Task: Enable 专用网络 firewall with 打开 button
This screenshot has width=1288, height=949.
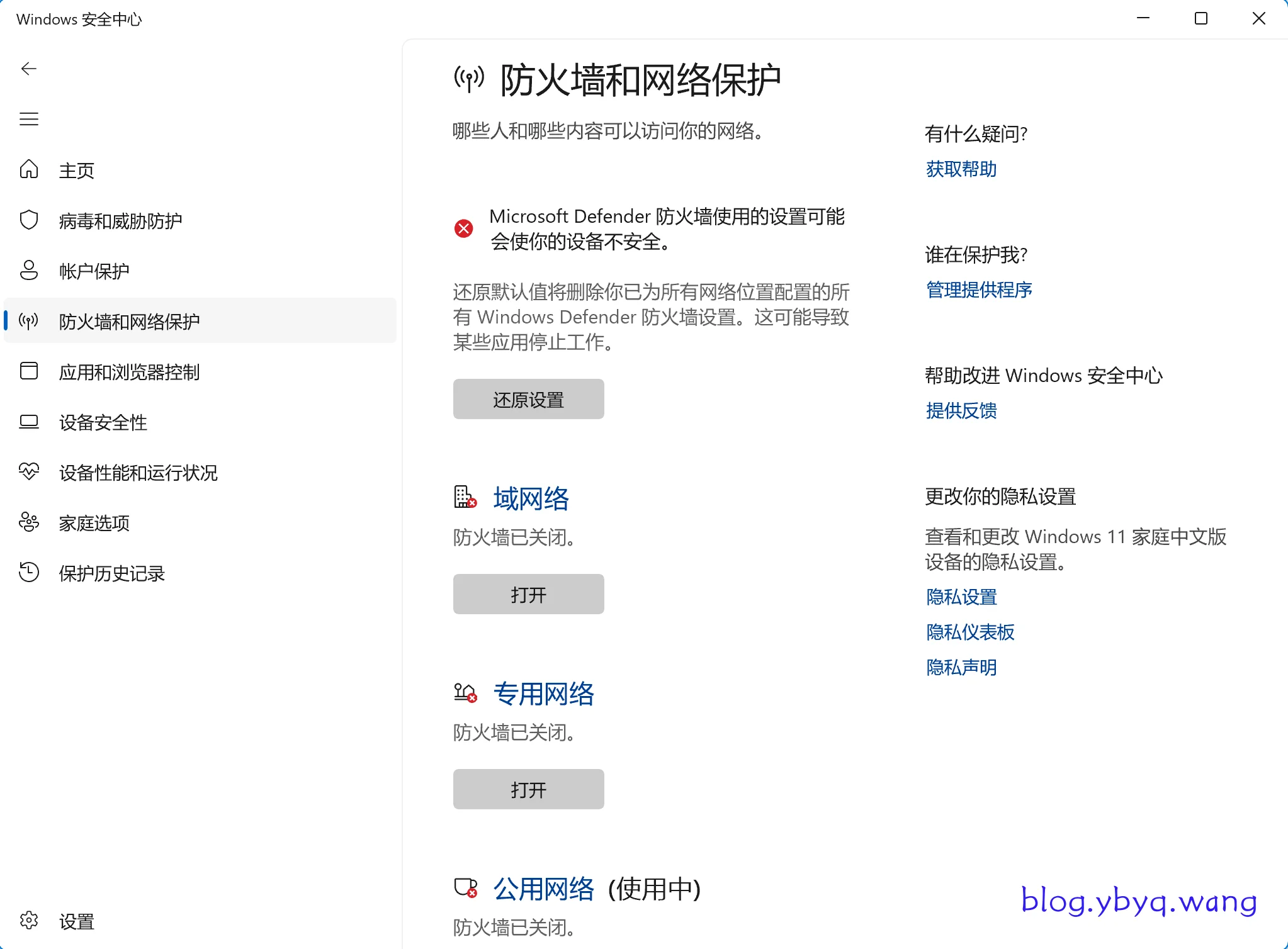Action: [529, 789]
